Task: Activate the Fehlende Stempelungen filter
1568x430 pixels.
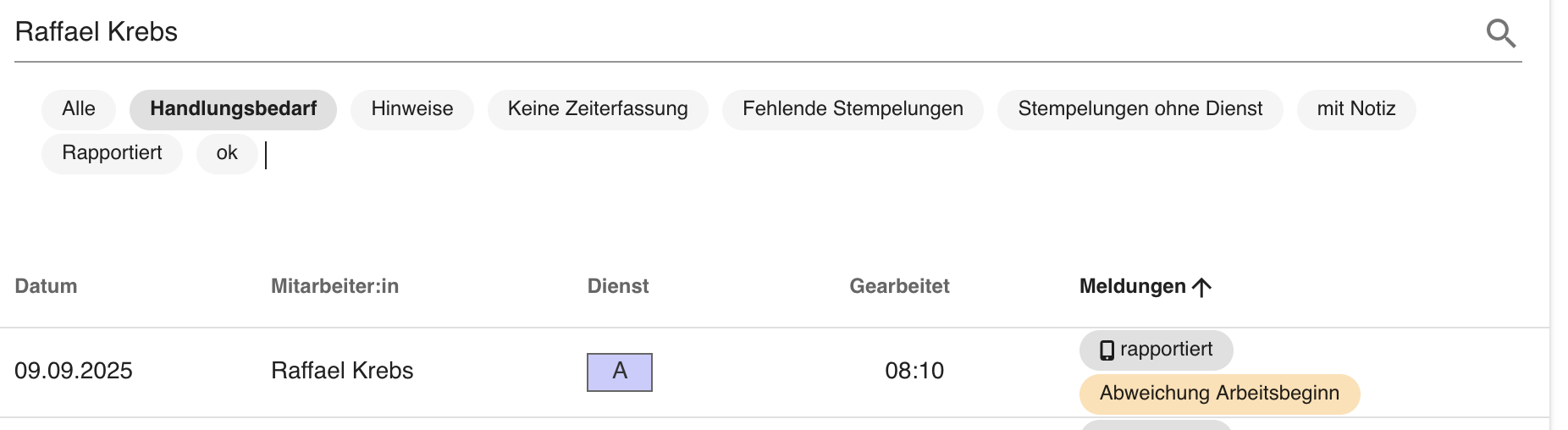Action: click(x=853, y=109)
